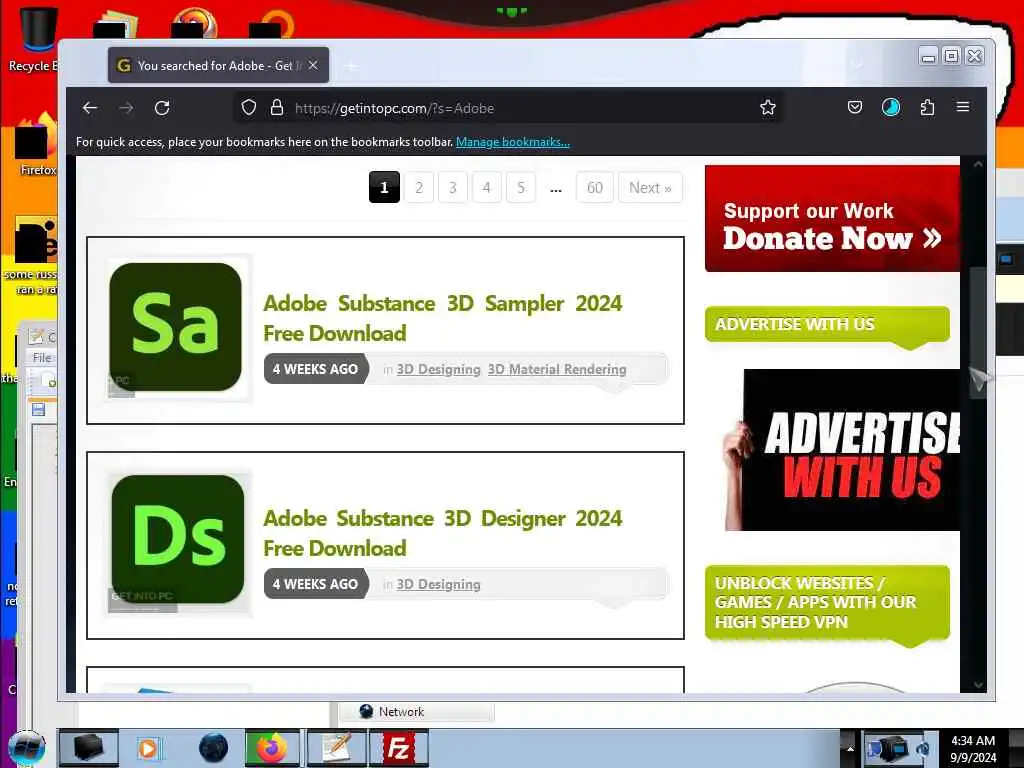Image resolution: width=1024 pixels, height=768 pixels.
Task: Click the Next » pagination button
Action: click(650, 187)
